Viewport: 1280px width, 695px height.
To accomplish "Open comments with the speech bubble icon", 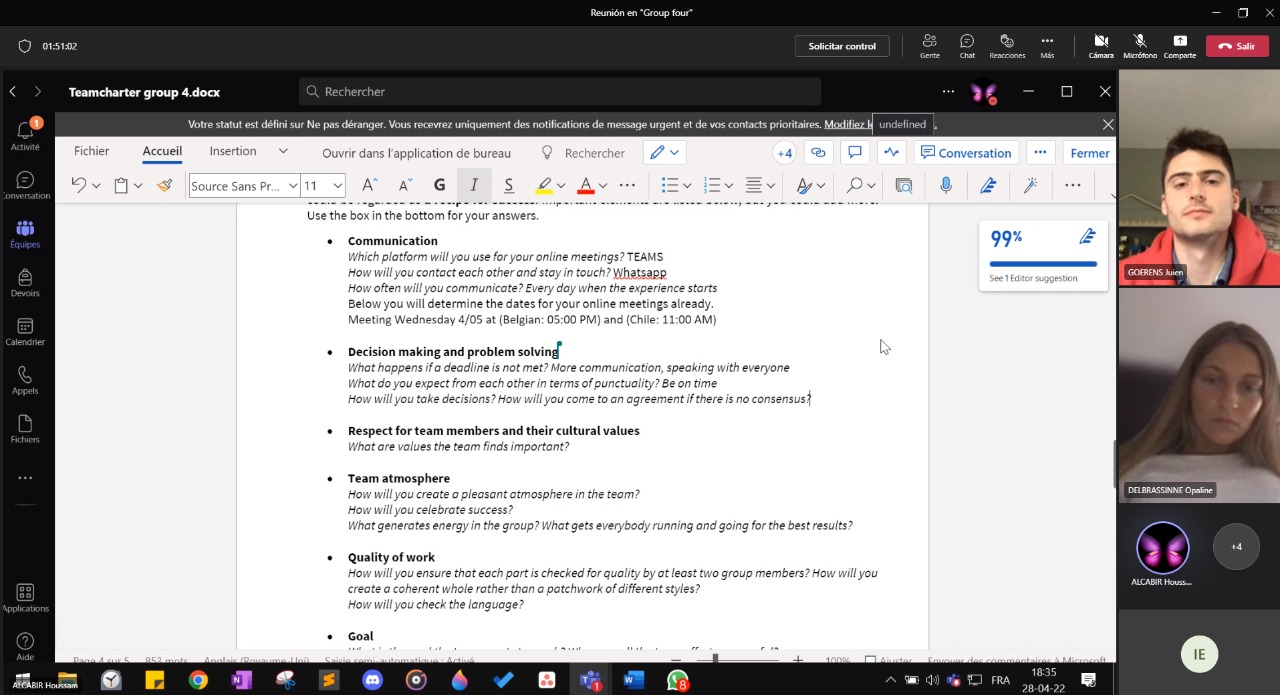I will [854, 152].
